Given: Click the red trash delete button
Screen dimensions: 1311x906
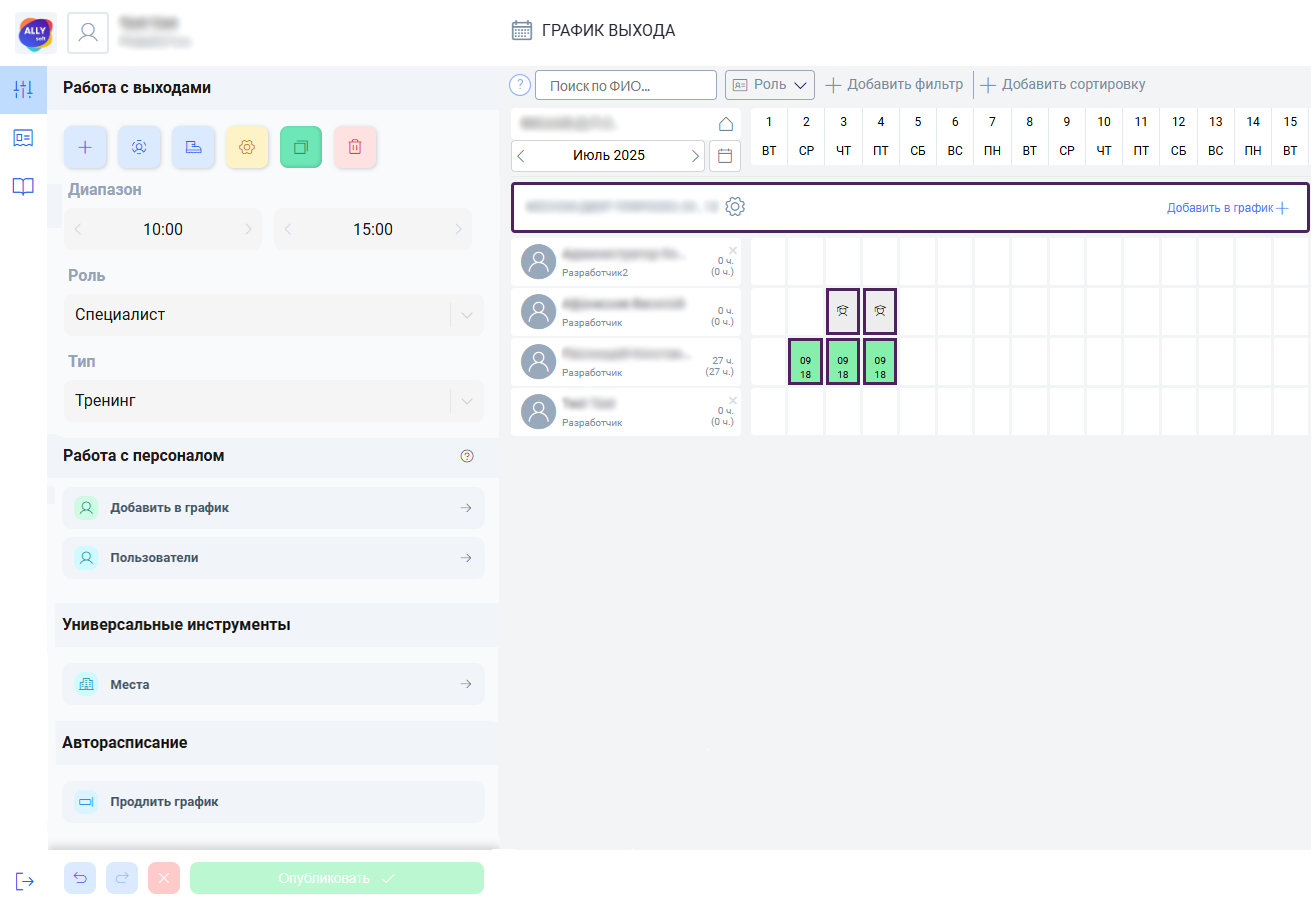Looking at the screenshot, I should (355, 147).
